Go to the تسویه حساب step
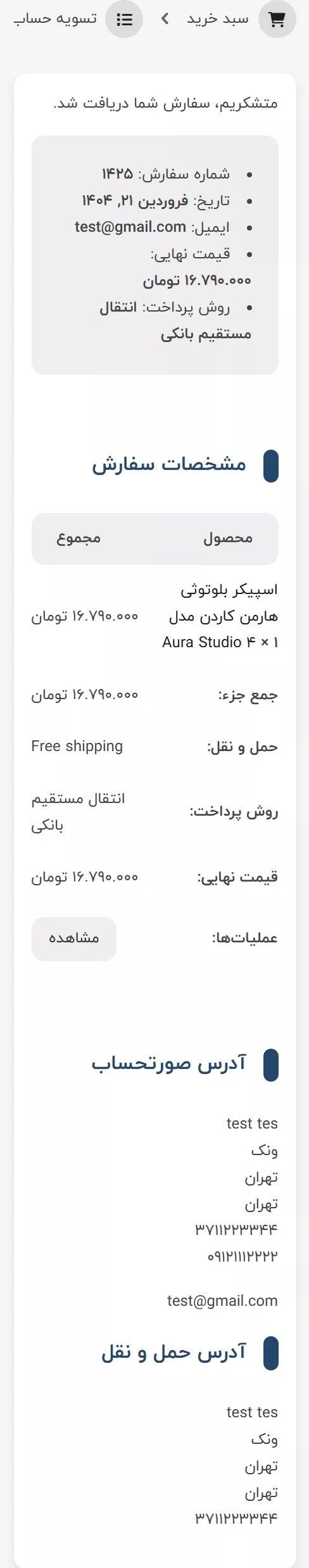The height and width of the screenshot is (1568, 309). [x=56, y=19]
